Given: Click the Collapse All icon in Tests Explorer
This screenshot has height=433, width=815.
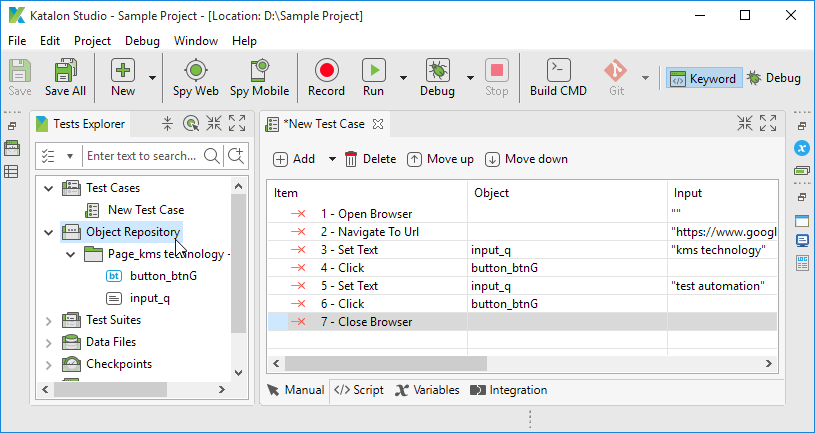Looking at the screenshot, I should (167, 124).
